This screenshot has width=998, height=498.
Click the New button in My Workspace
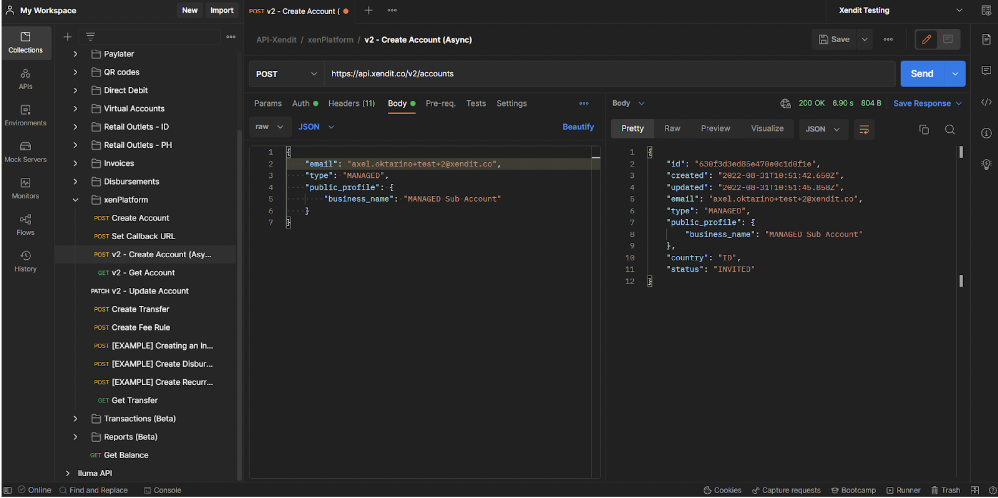click(x=190, y=10)
